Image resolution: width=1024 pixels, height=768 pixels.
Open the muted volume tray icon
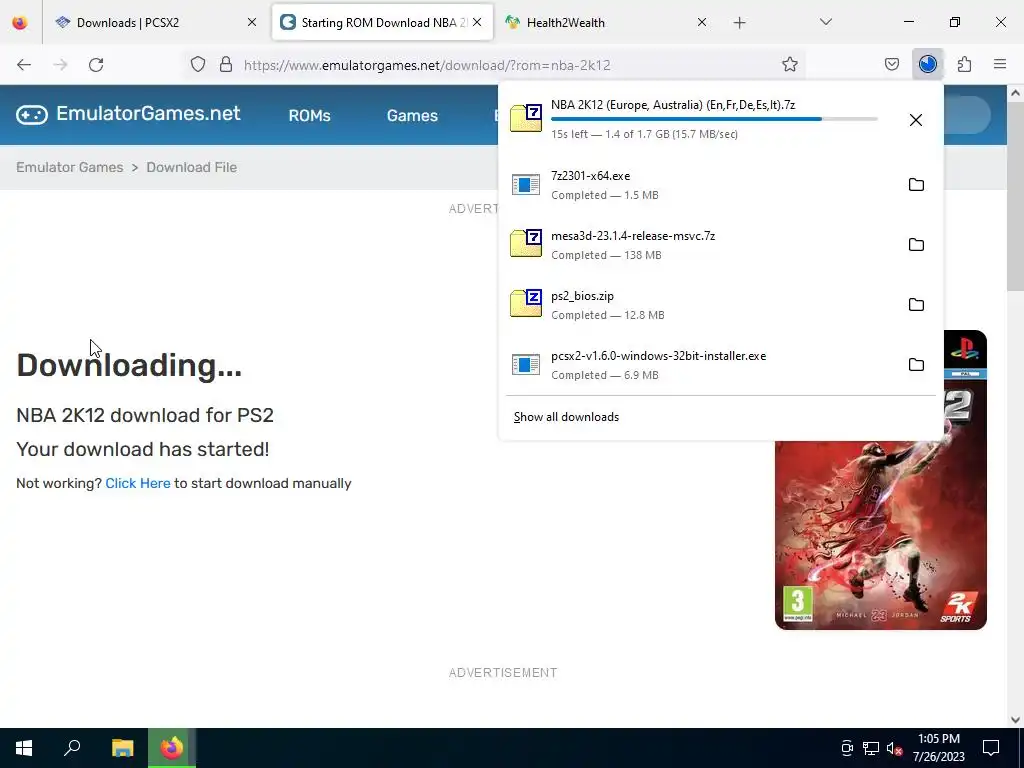point(895,748)
